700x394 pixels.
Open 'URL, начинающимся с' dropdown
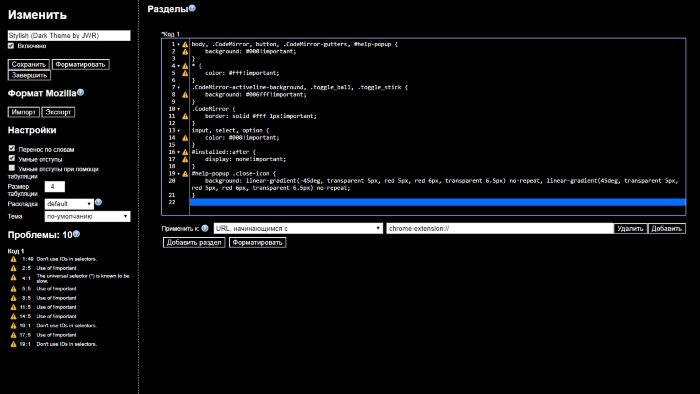pyautogui.click(x=298, y=228)
